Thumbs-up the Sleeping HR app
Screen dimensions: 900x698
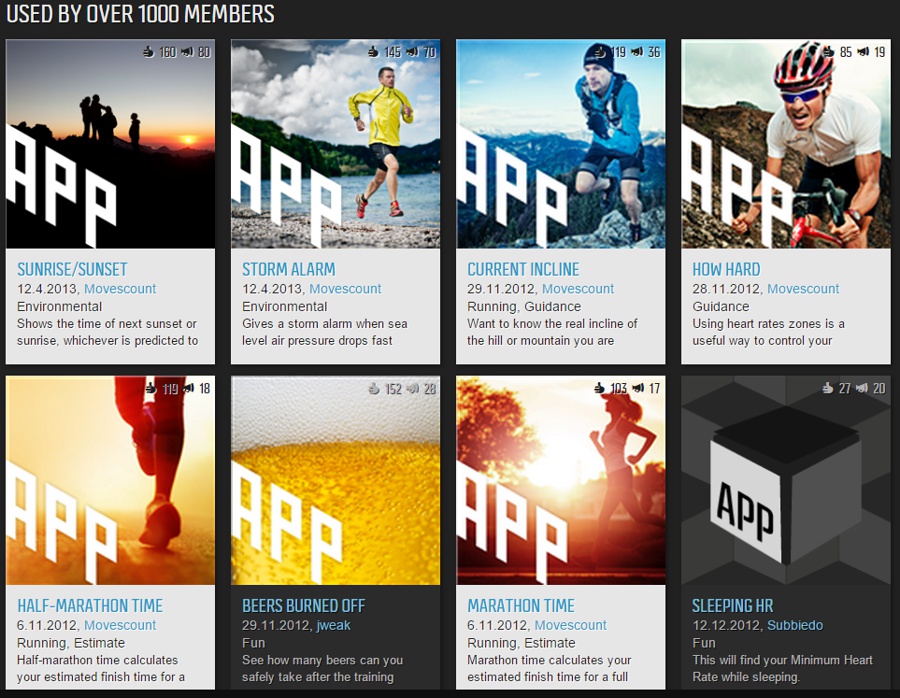(827, 389)
